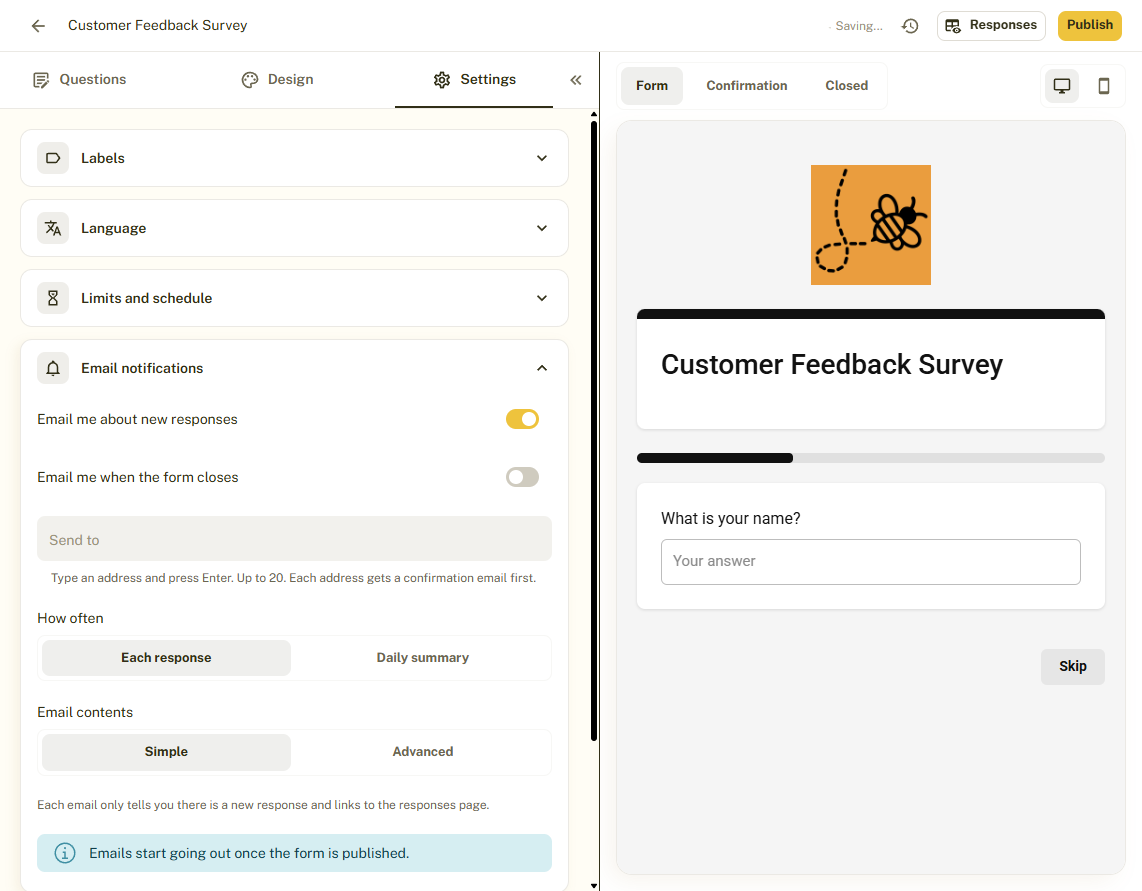Click the Send to address field
Image resolution: width=1142 pixels, height=891 pixels.
(294, 539)
